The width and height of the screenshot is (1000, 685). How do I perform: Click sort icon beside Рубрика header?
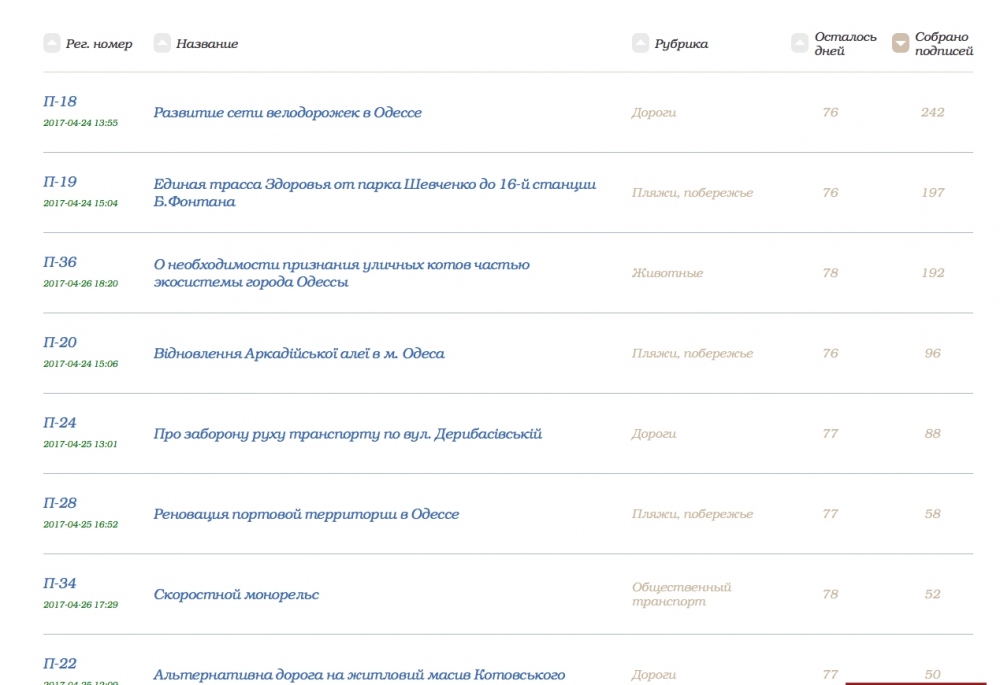click(641, 43)
